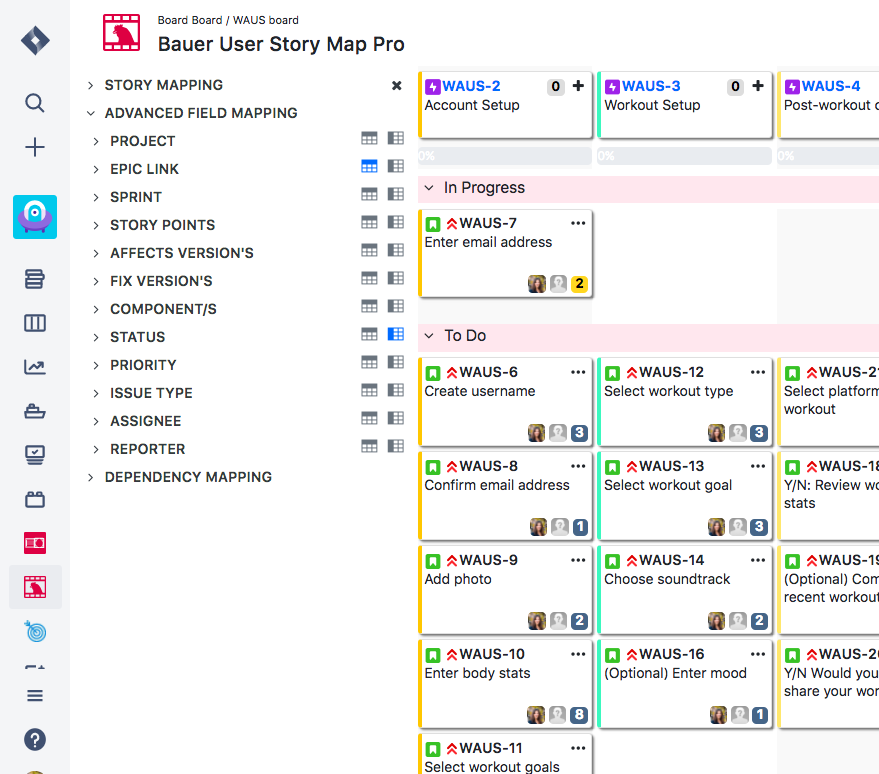Open the WAUS-12 card three-dots menu
This screenshot has height=774, width=879.
[758, 372]
